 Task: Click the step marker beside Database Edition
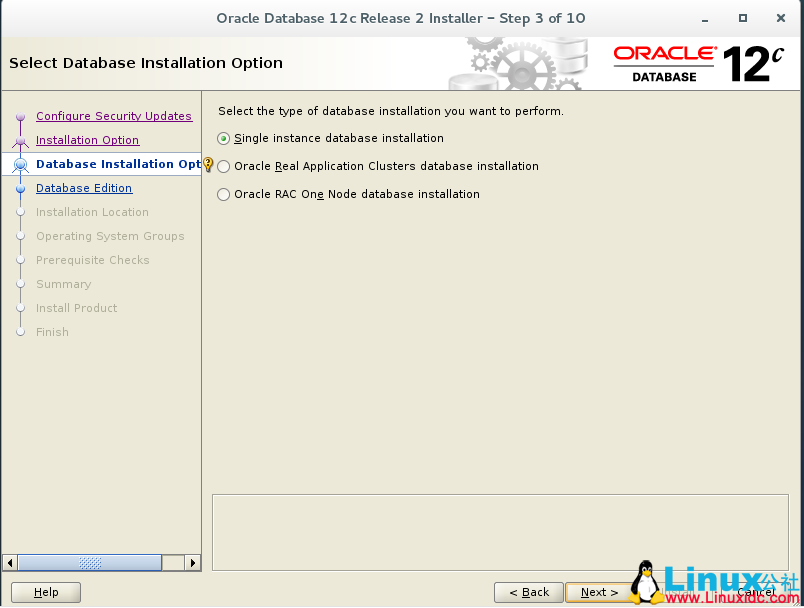[20, 188]
